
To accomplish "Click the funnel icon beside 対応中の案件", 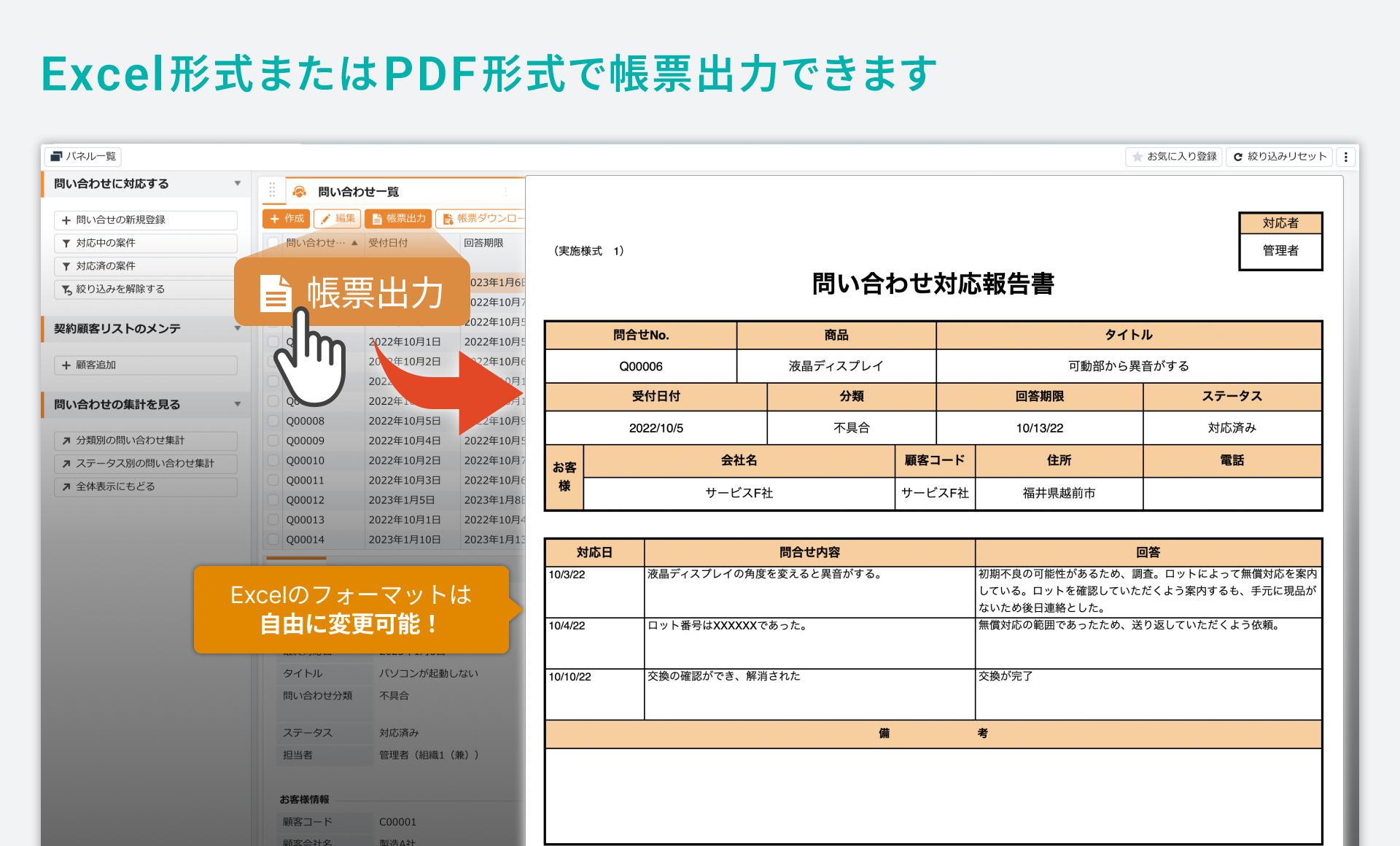I will click(65, 243).
